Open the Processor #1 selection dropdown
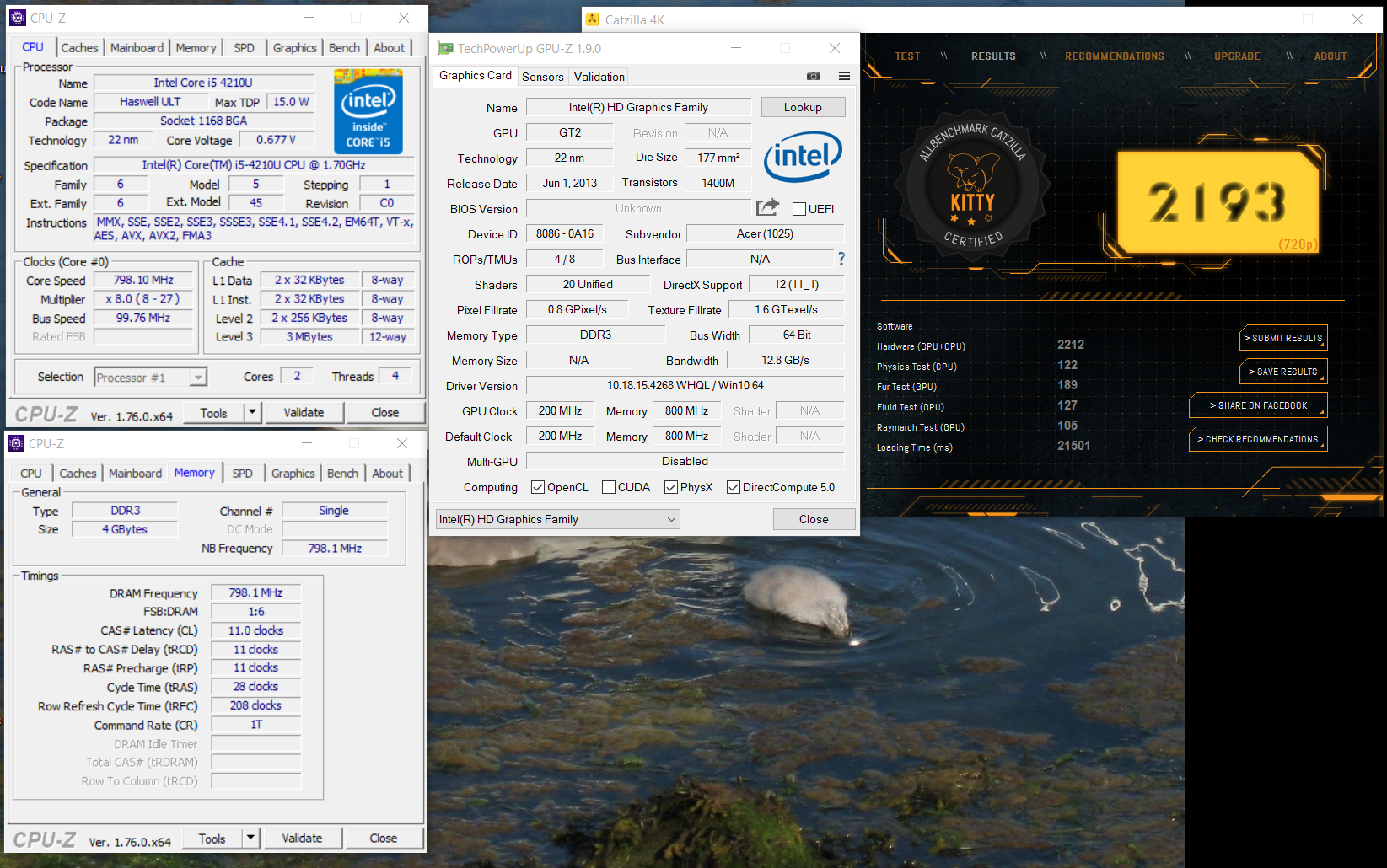The width and height of the screenshot is (1387, 868). (x=151, y=378)
